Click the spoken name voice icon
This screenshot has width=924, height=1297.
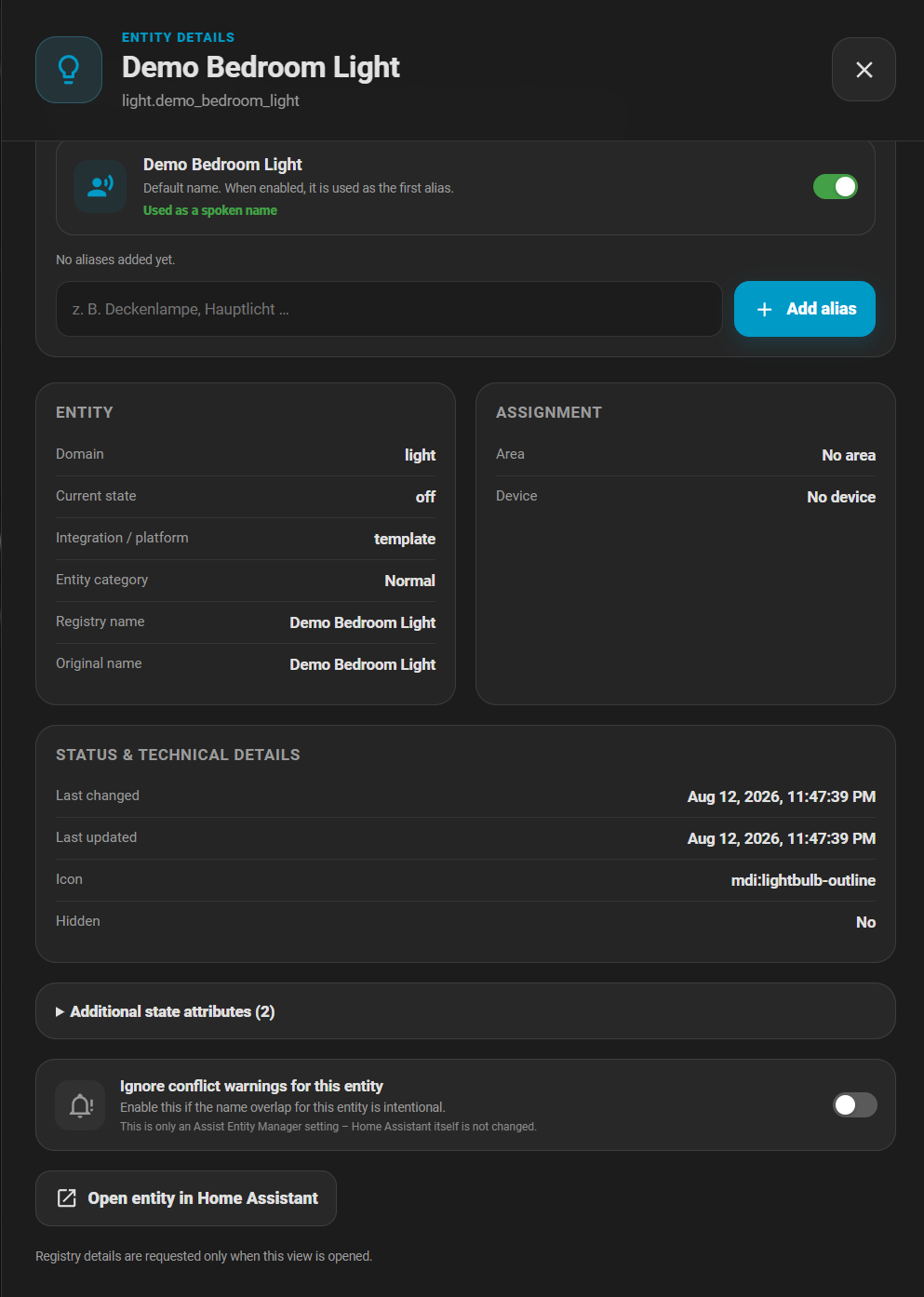pyautogui.click(x=100, y=186)
